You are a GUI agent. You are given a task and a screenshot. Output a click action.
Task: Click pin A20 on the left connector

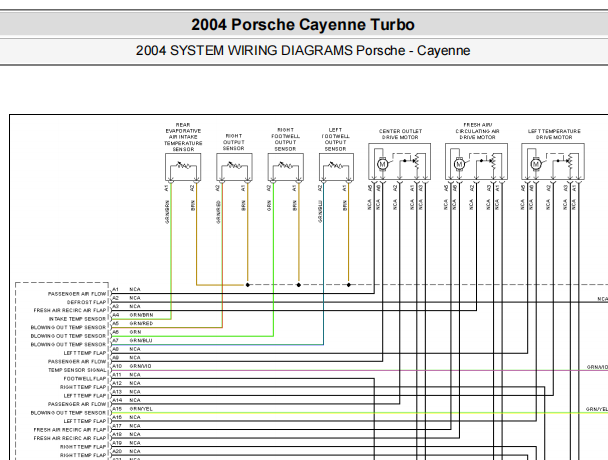click(x=117, y=451)
